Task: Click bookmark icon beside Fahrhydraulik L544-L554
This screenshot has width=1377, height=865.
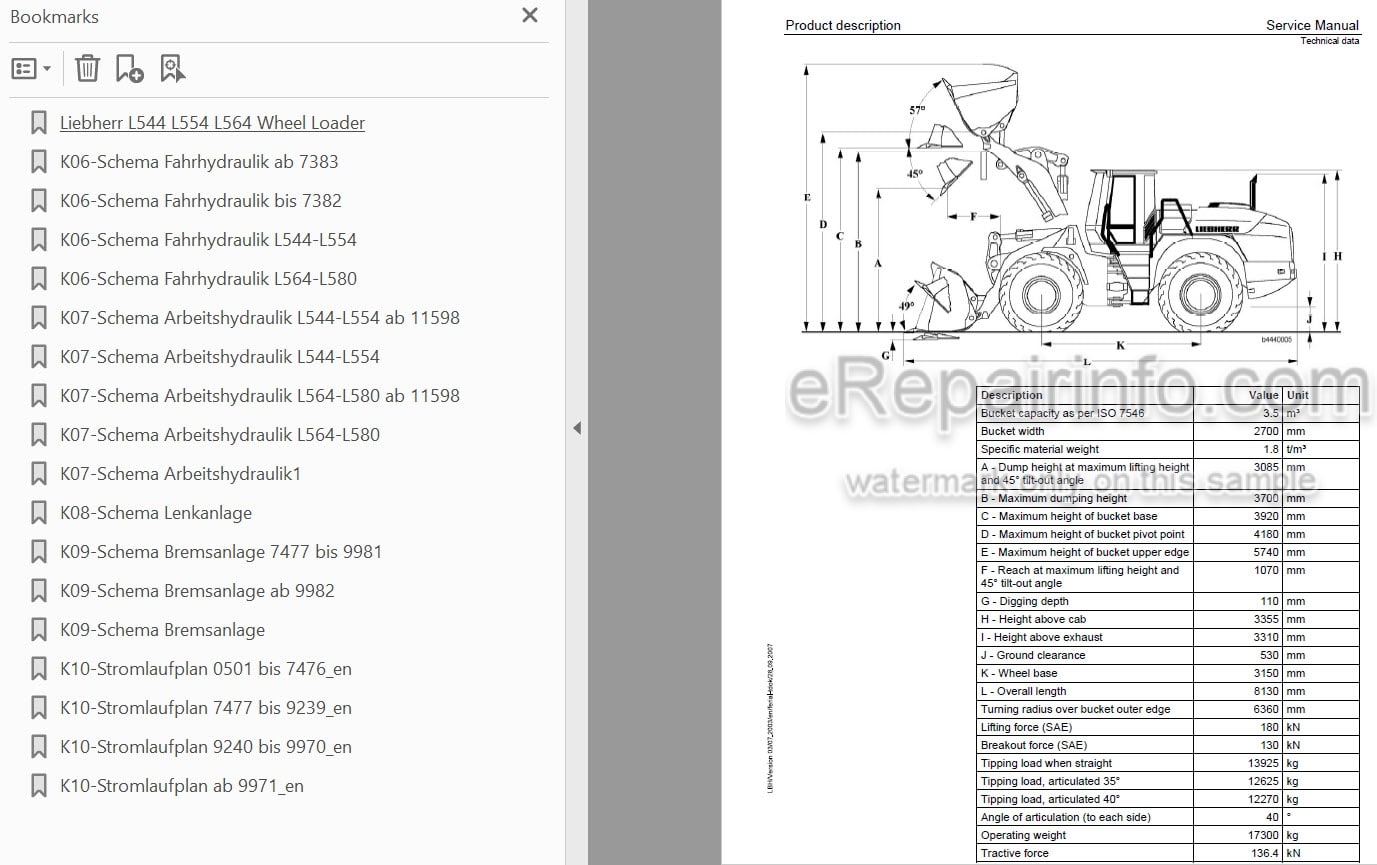Action: 39,240
